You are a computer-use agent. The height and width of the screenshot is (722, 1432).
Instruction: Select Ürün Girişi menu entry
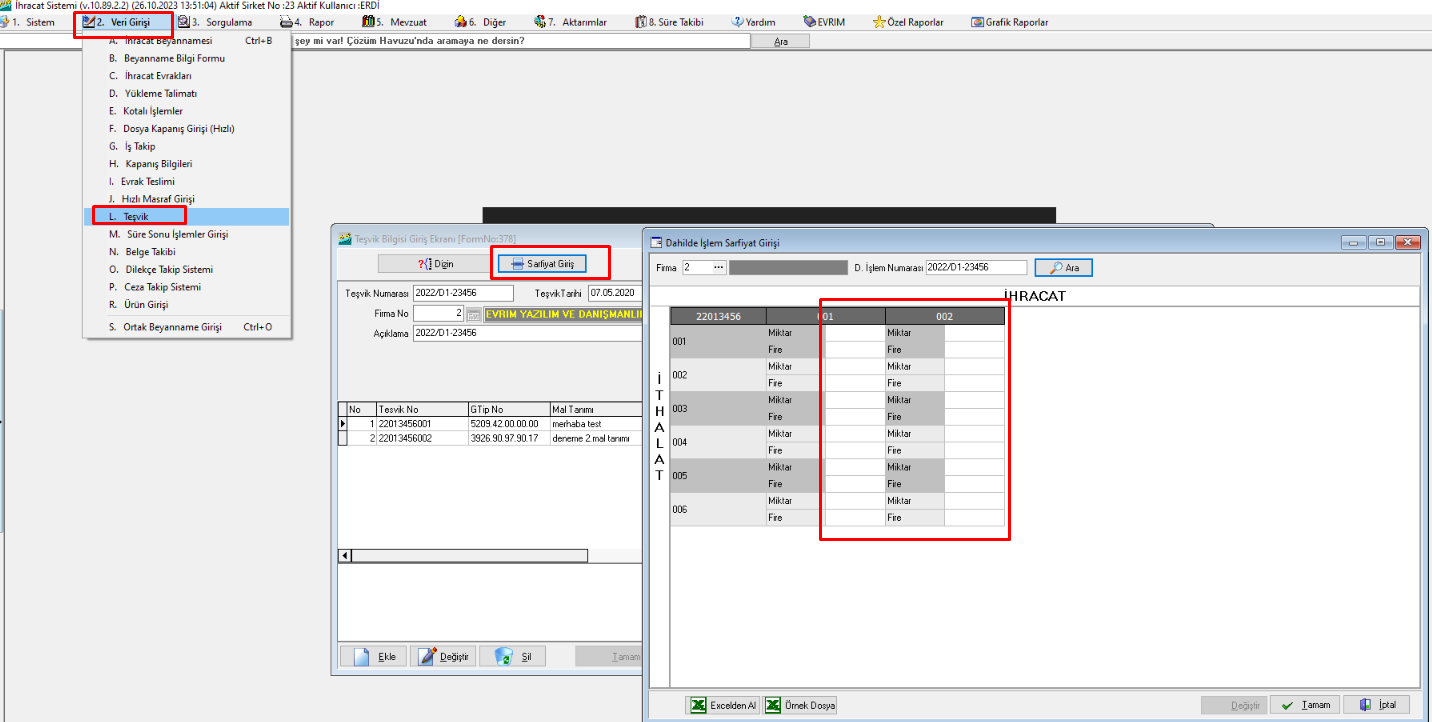(x=187, y=304)
